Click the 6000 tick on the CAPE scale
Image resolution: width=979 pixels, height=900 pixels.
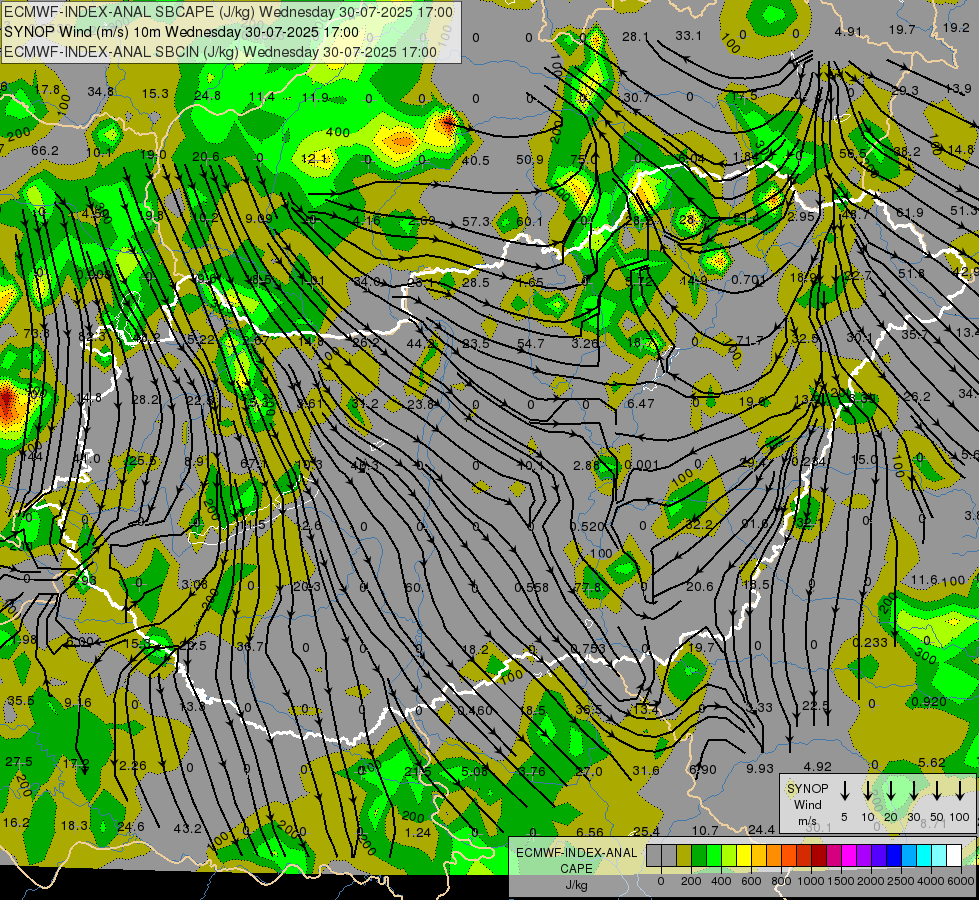coord(962,881)
